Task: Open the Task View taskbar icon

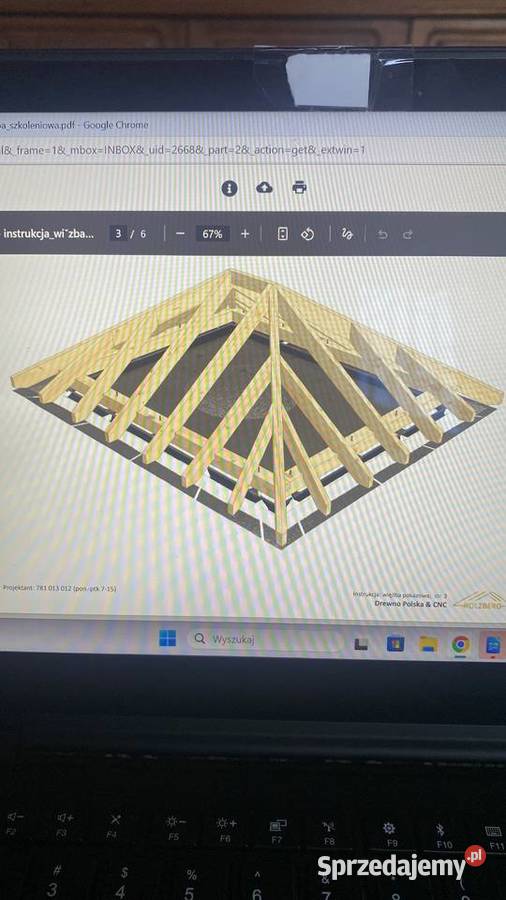Action: click(361, 644)
